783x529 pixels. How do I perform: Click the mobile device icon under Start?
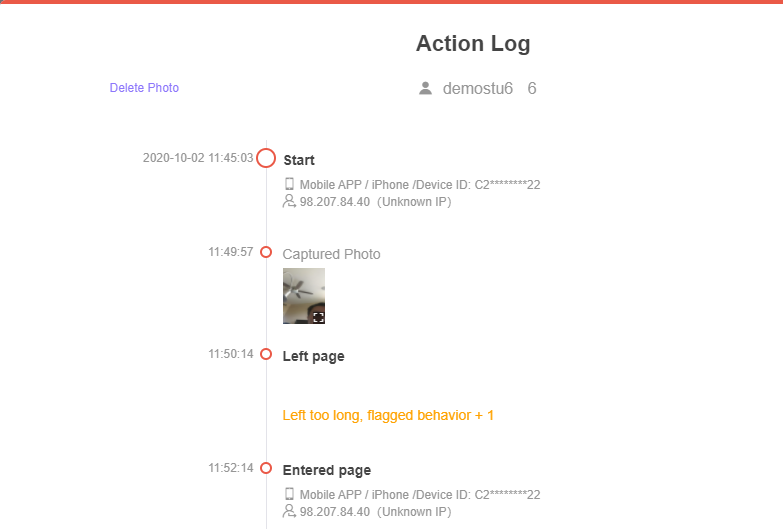coord(289,184)
